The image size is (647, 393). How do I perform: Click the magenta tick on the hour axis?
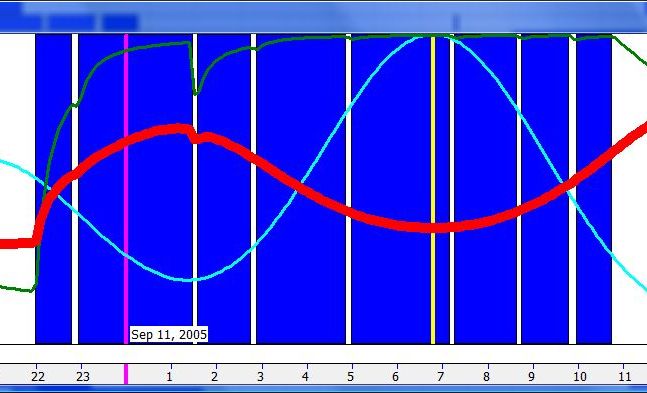(126, 374)
